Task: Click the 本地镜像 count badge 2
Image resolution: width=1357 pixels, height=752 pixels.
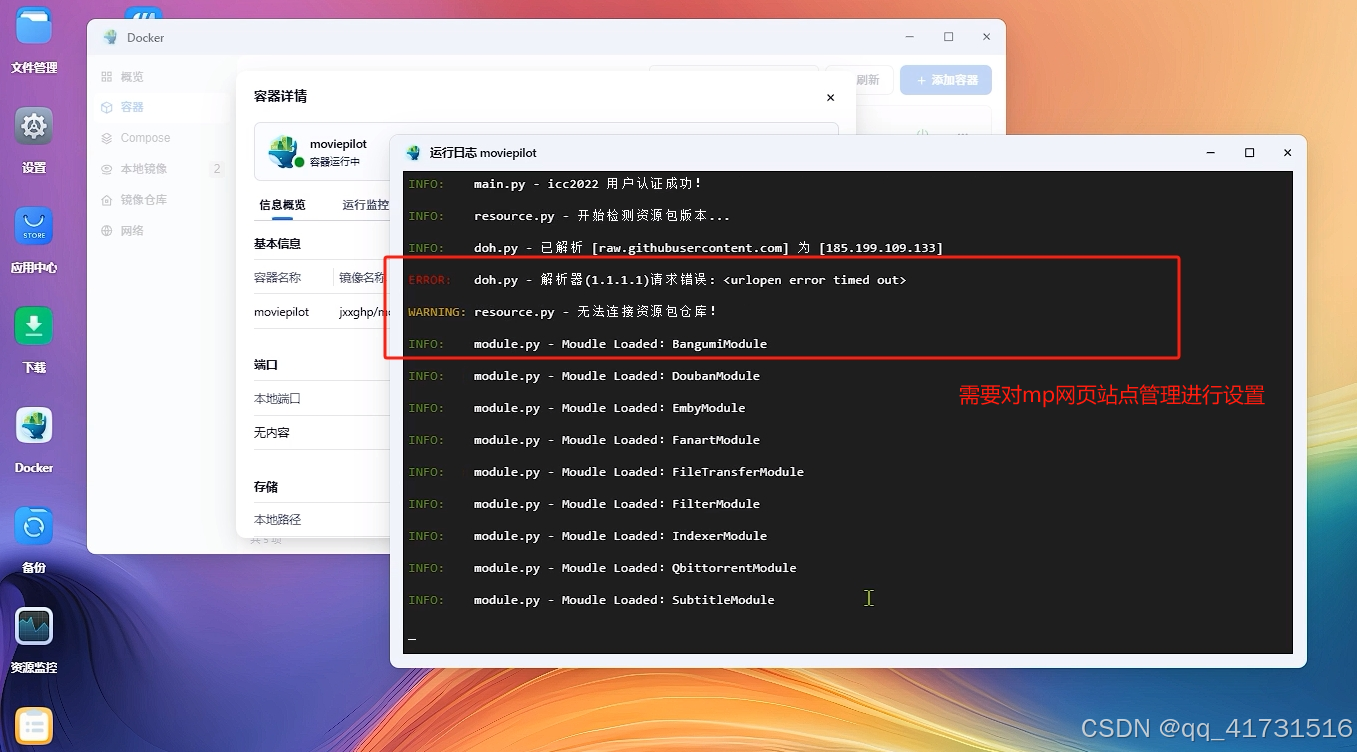Action: tap(217, 169)
